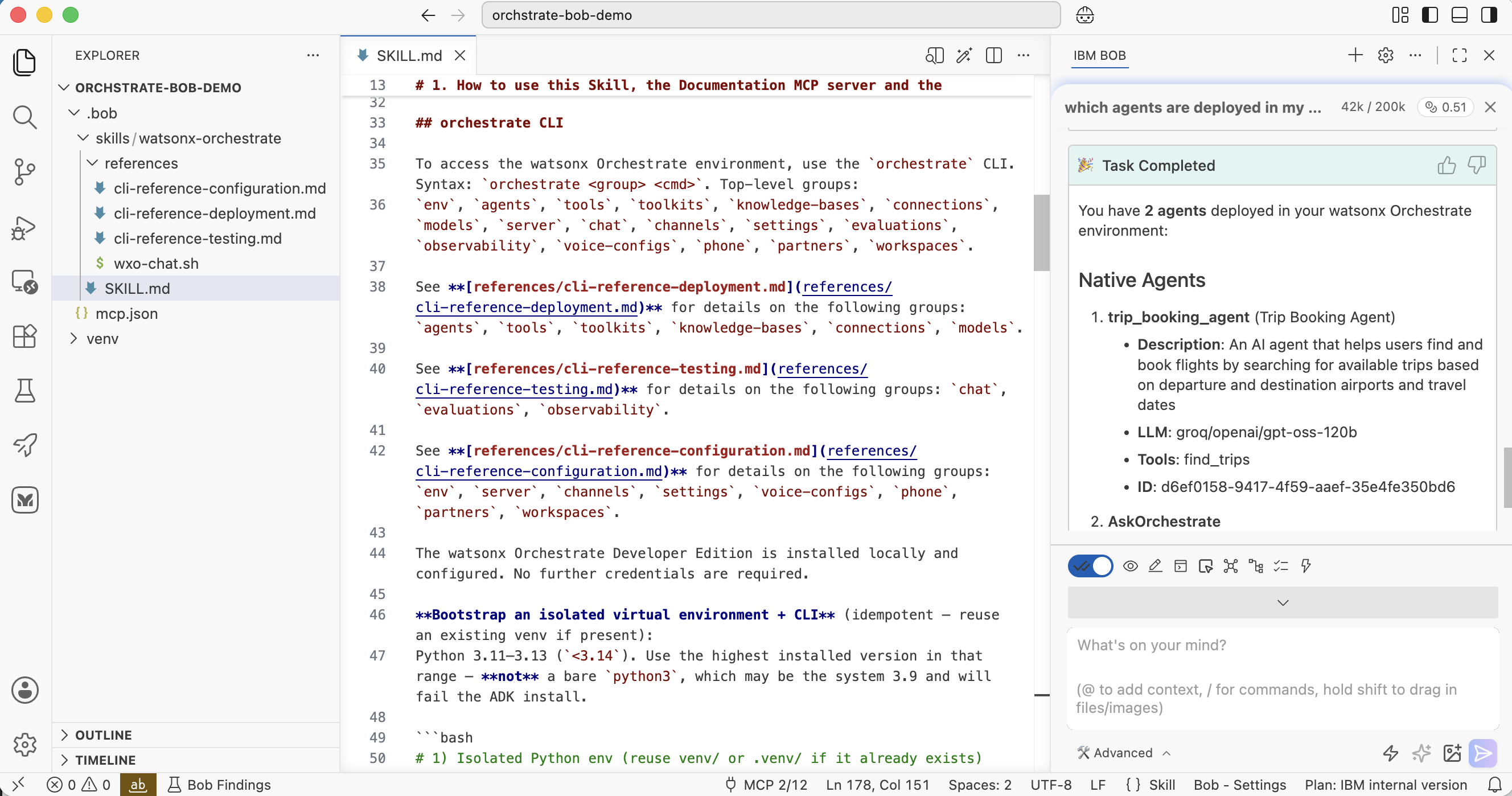The height and width of the screenshot is (796, 1512).
Task: Open the Remote Explorer view
Action: [x=24, y=282]
